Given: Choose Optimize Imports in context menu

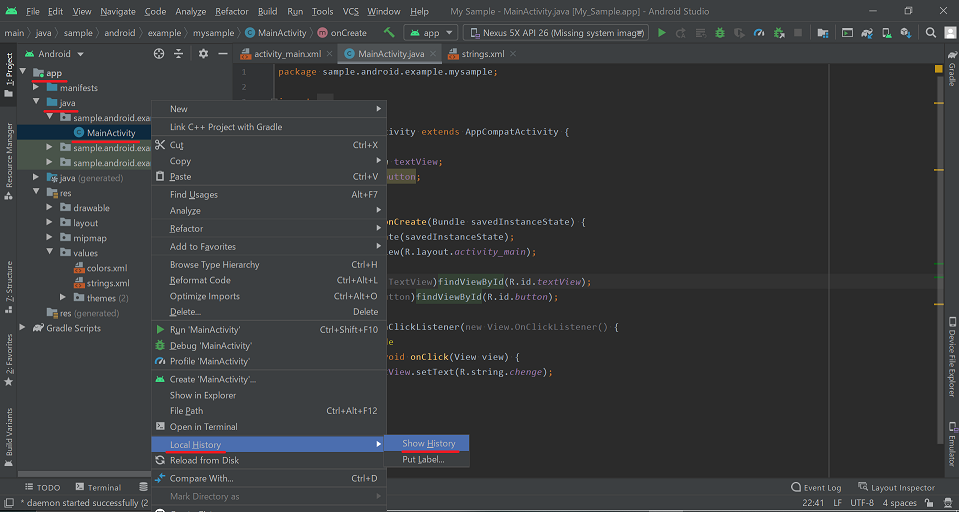Looking at the screenshot, I should (268, 296).
